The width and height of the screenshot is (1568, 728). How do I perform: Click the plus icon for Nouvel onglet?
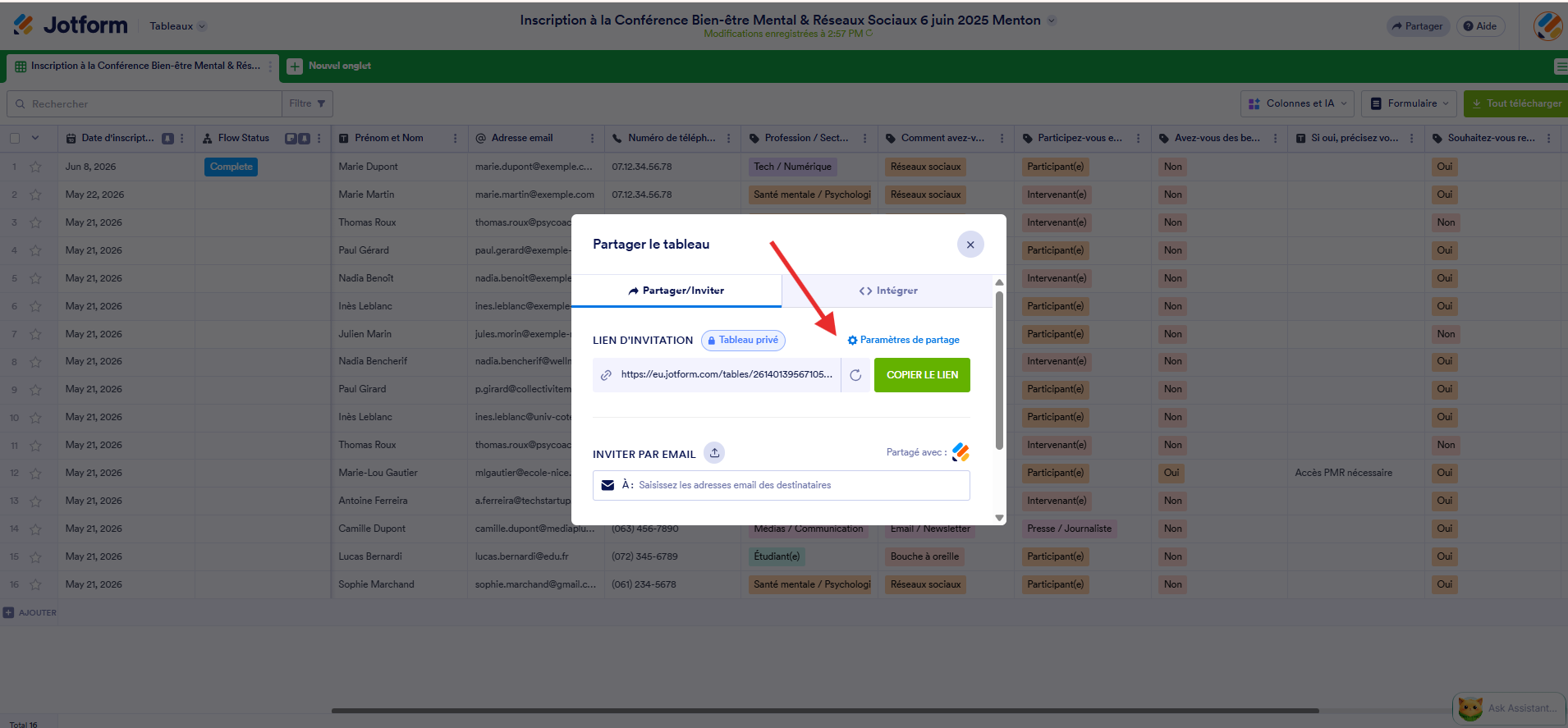tap(295, 66)
